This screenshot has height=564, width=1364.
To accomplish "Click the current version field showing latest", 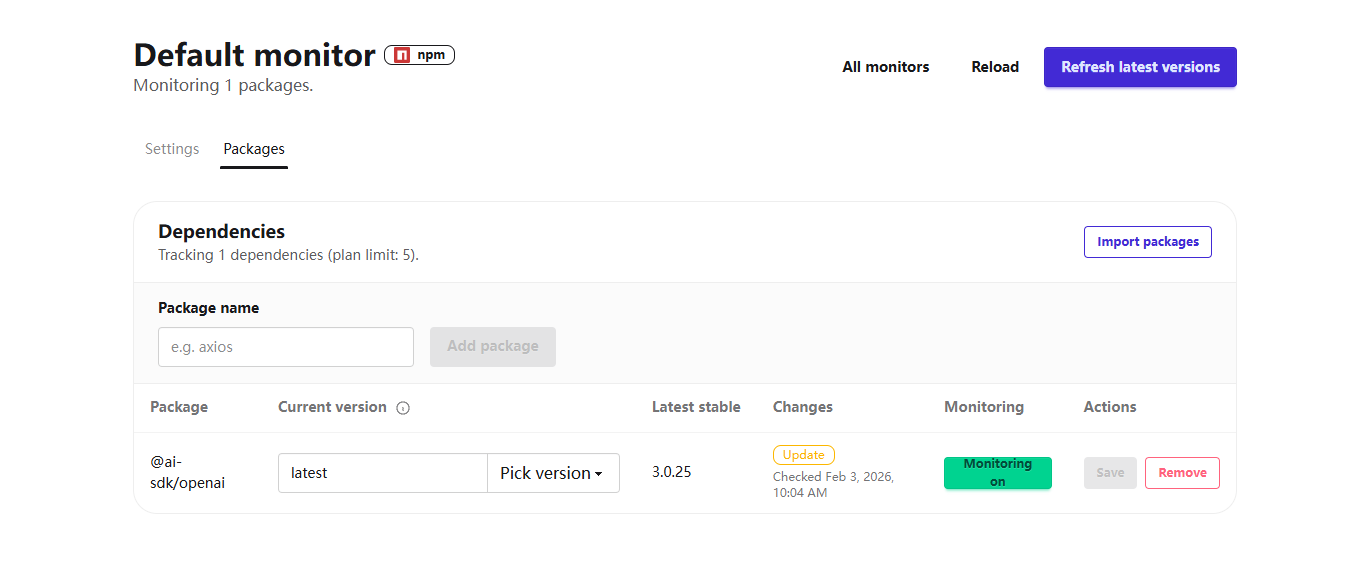I will click(383, 473).
